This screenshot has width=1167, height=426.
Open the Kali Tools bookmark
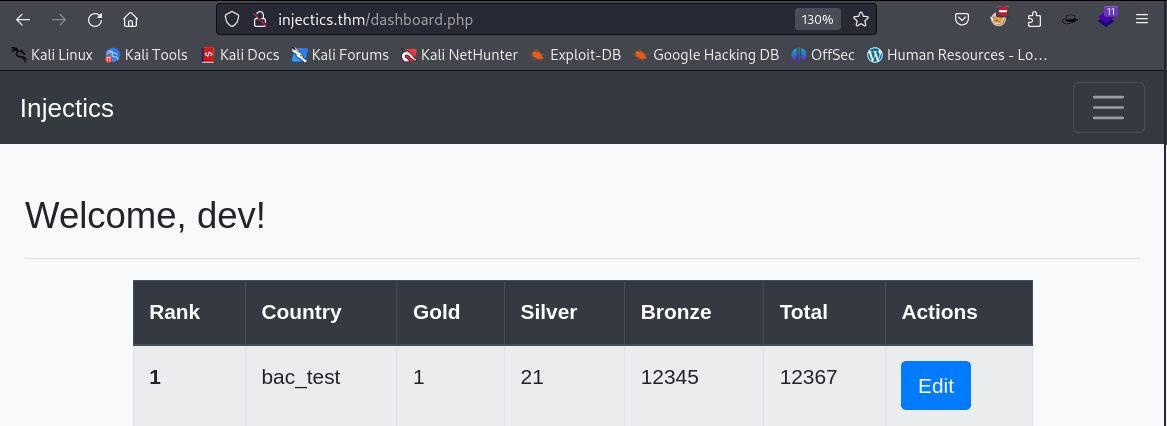(147, 54)
